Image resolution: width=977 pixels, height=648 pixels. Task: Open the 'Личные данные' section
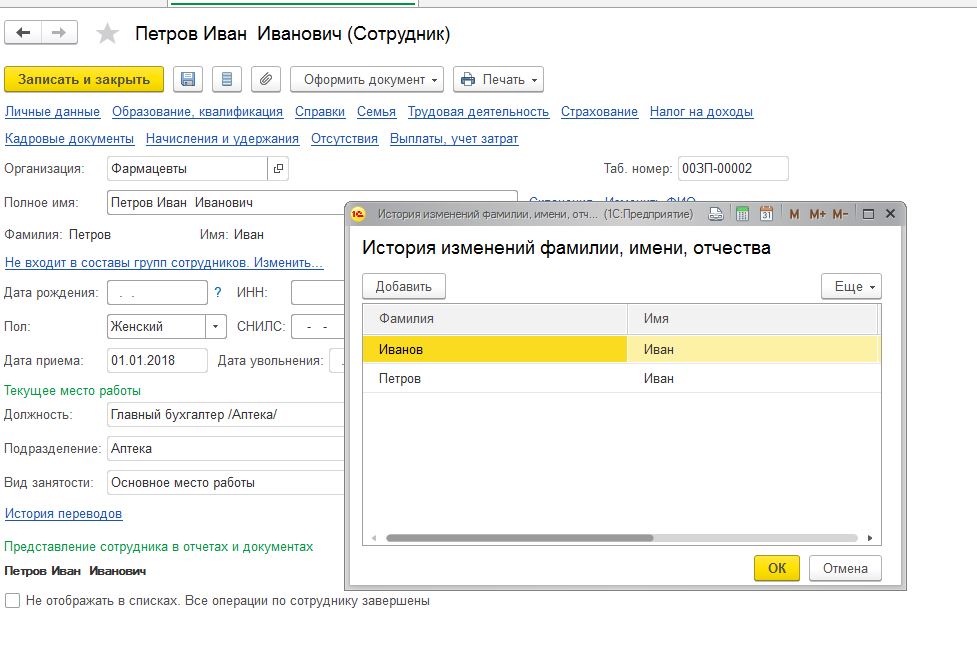click(52, 112)
